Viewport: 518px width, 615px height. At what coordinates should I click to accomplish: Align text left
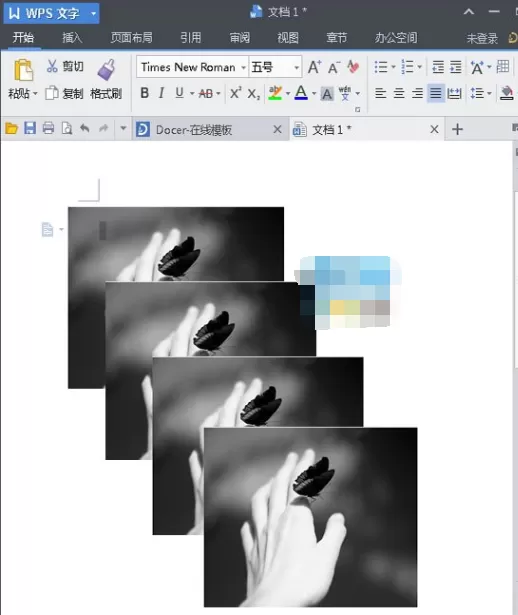point(380,93)
